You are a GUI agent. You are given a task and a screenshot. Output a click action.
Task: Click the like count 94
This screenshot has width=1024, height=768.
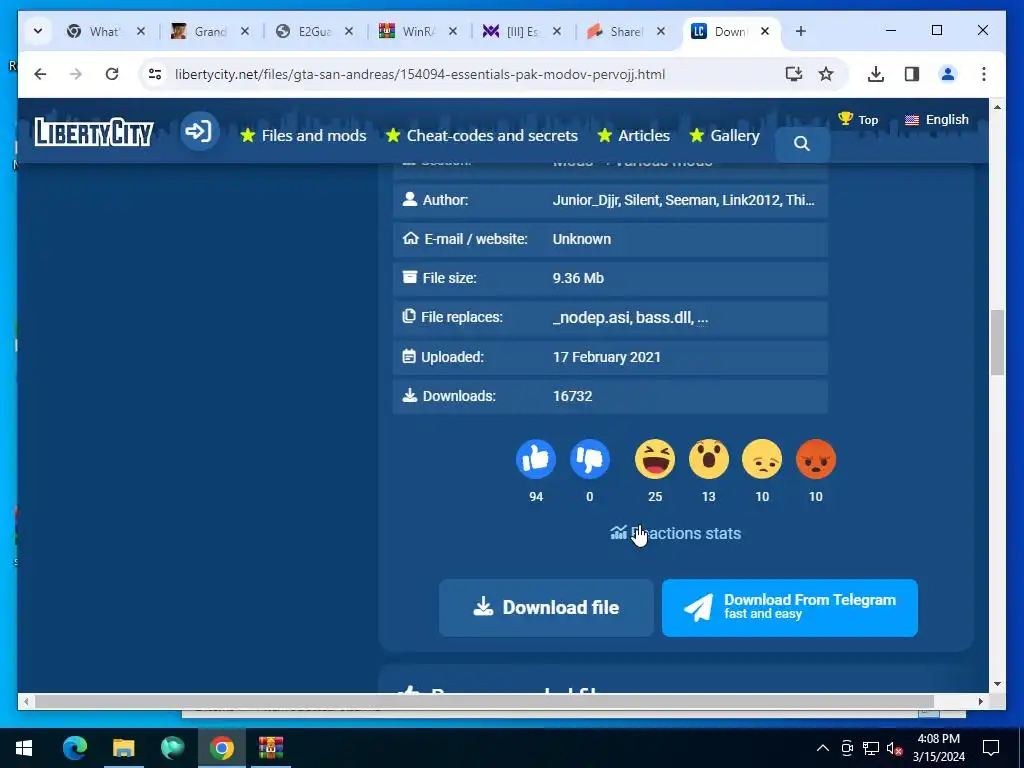(x=536, y=497)
